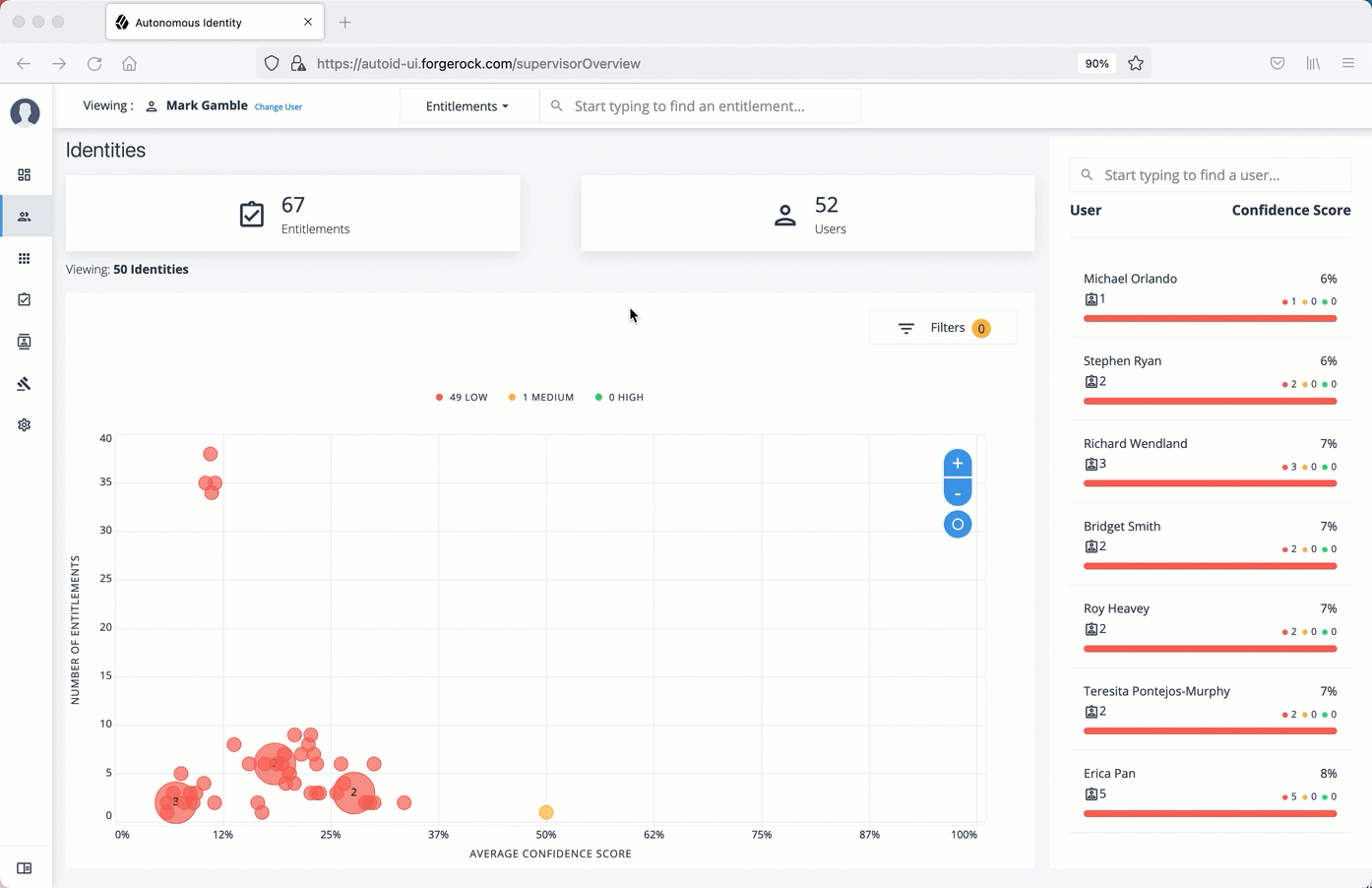Open settings gear in left sidebar
This screenshot has height=888, width=1372.
point(25,425)
